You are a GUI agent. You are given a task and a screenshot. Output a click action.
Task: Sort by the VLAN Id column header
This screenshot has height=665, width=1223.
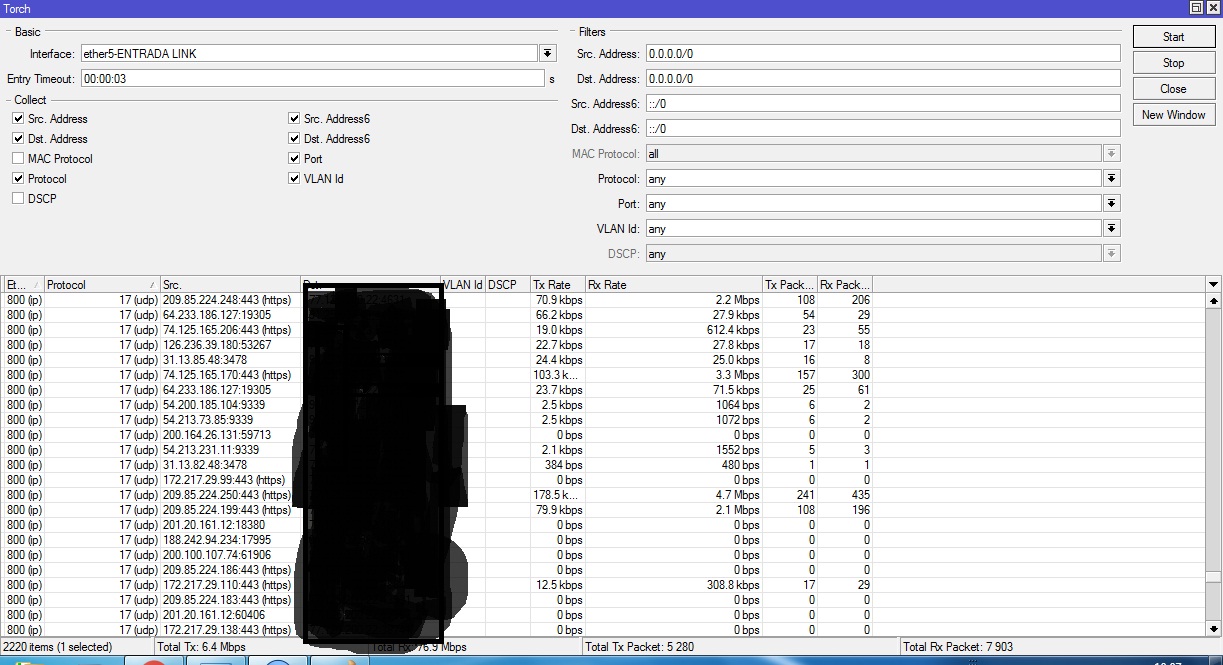[463, 285]
